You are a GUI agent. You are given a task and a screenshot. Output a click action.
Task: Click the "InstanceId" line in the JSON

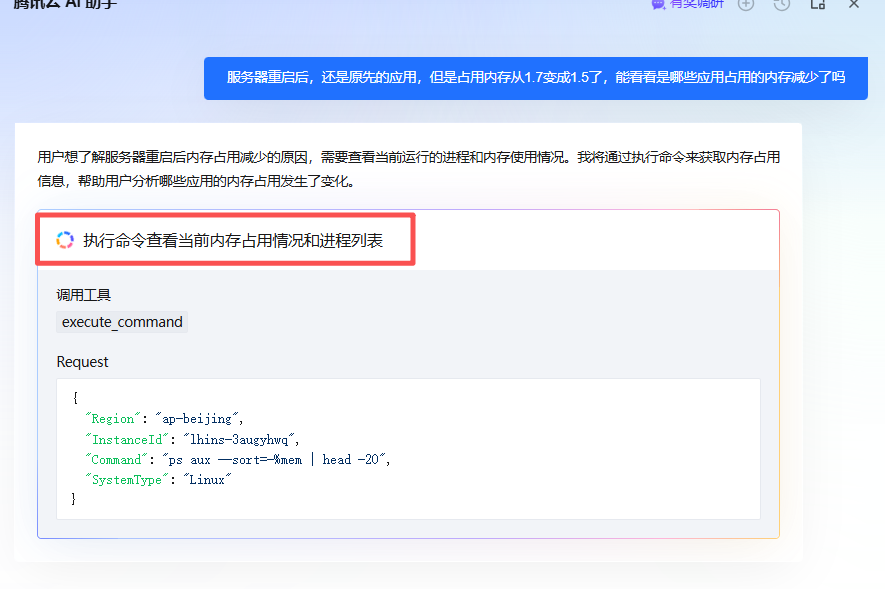pos(192,439)
